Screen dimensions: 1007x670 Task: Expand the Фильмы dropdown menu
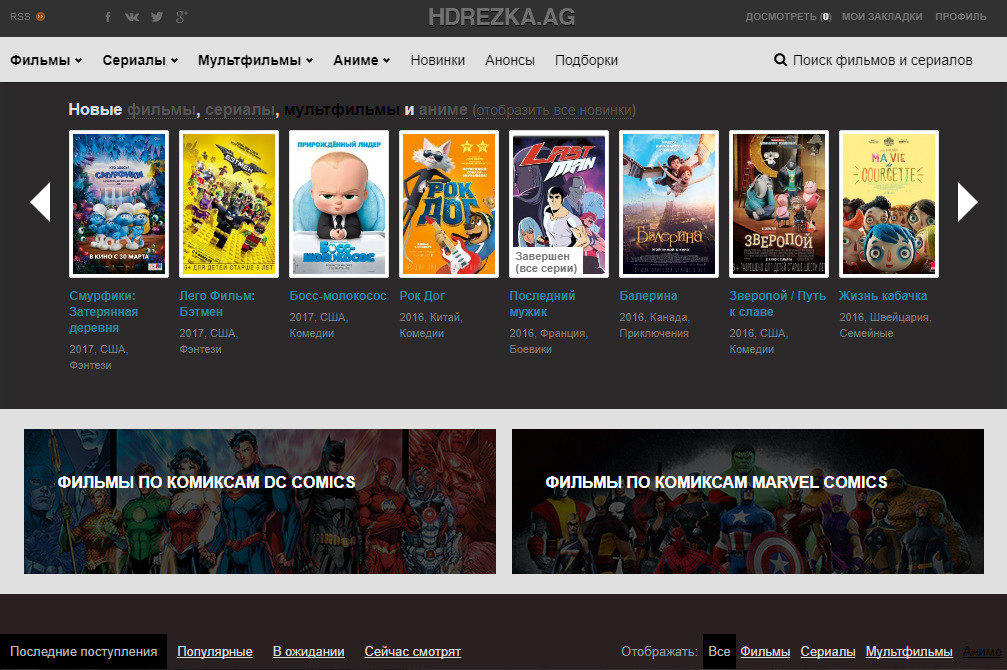coord(46,60)
